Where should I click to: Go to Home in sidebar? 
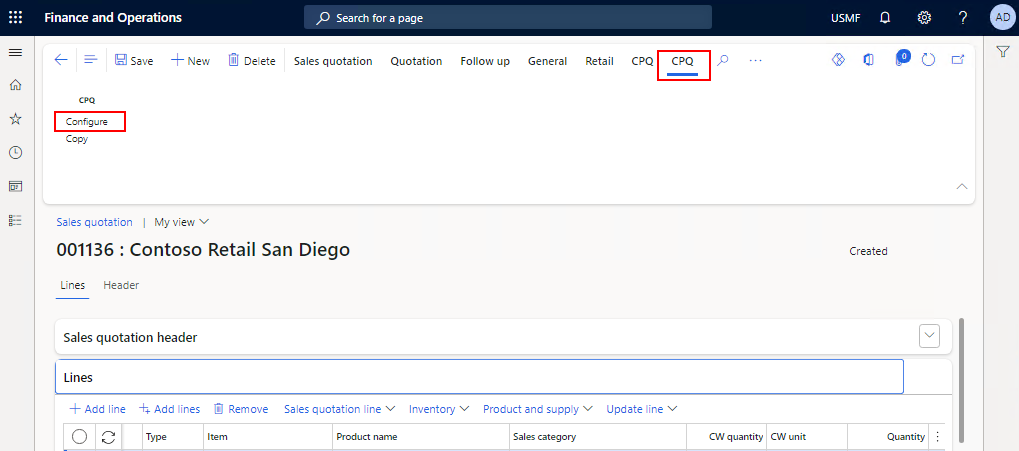click(16, 84)
